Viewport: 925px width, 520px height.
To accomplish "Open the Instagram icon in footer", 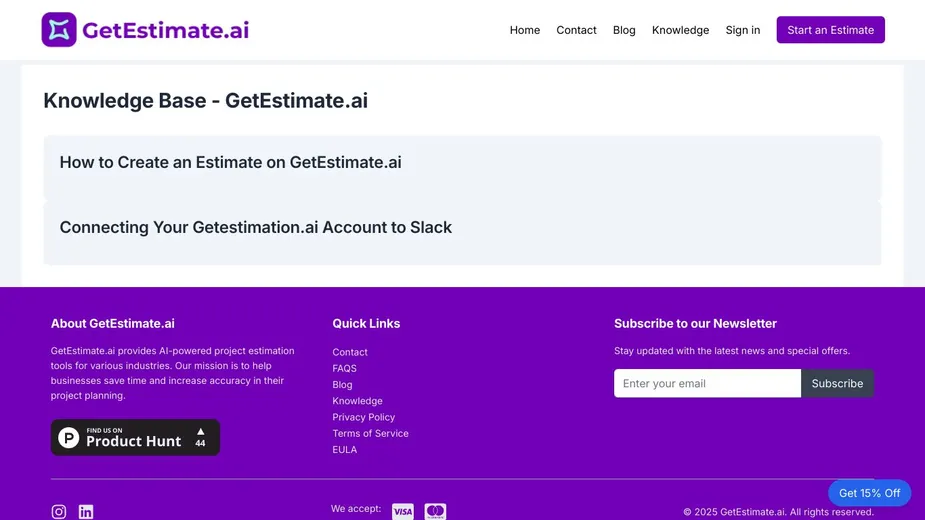I will pyautogui.click(x=59, y=512).
